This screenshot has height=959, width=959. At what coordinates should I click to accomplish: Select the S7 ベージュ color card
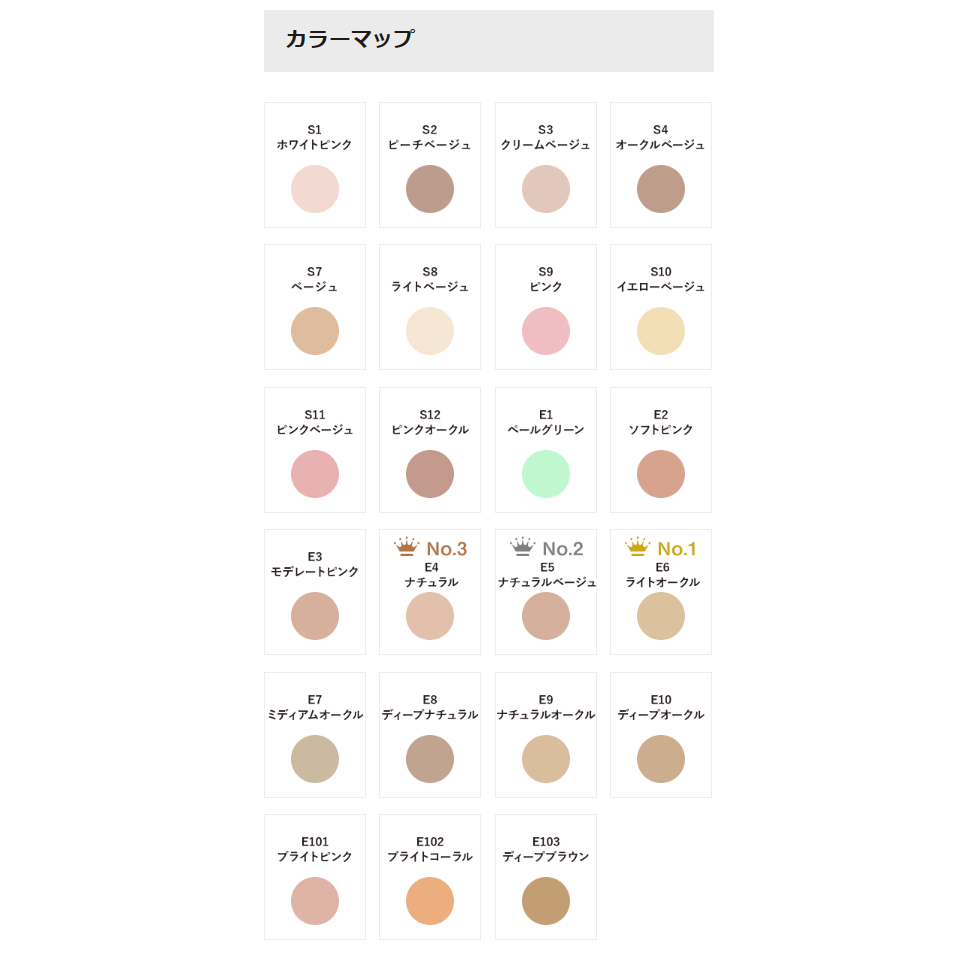click(315, 307)
